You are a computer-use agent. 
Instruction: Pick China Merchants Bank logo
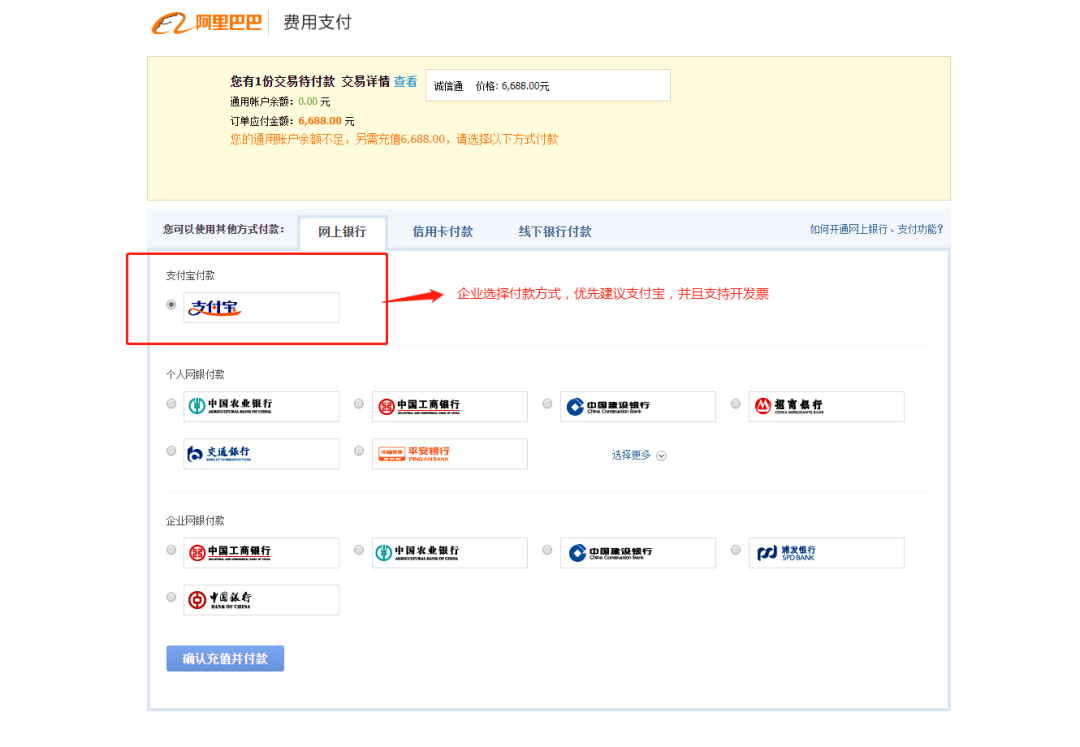825,406
